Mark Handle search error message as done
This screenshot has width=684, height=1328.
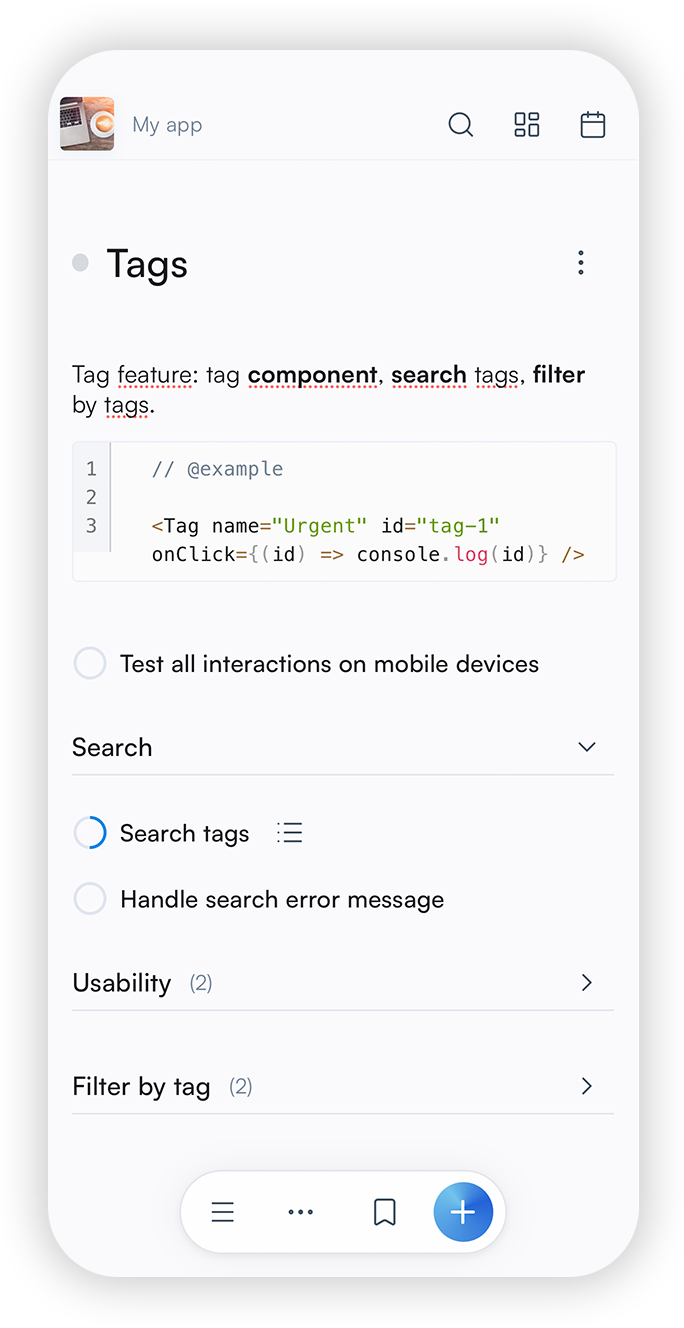[90, 899]
